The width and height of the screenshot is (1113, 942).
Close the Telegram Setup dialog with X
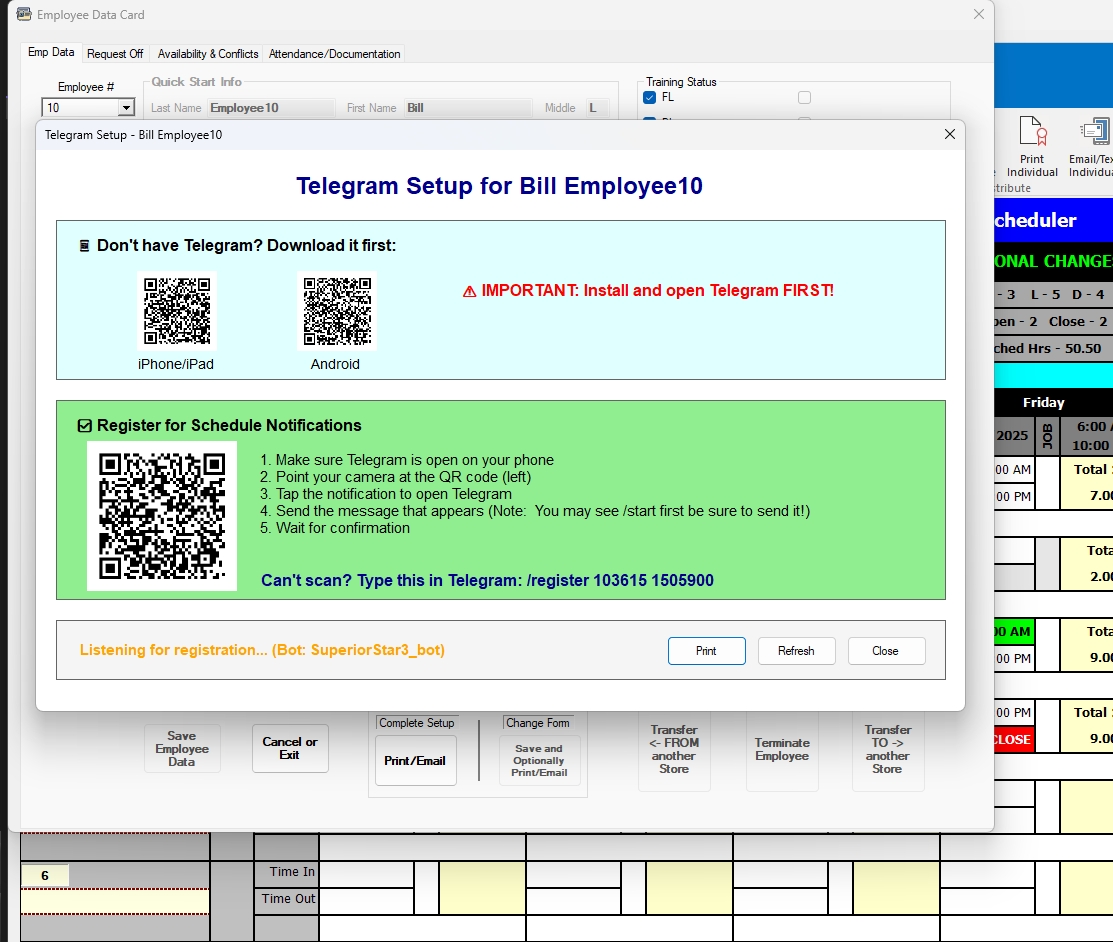950,134
